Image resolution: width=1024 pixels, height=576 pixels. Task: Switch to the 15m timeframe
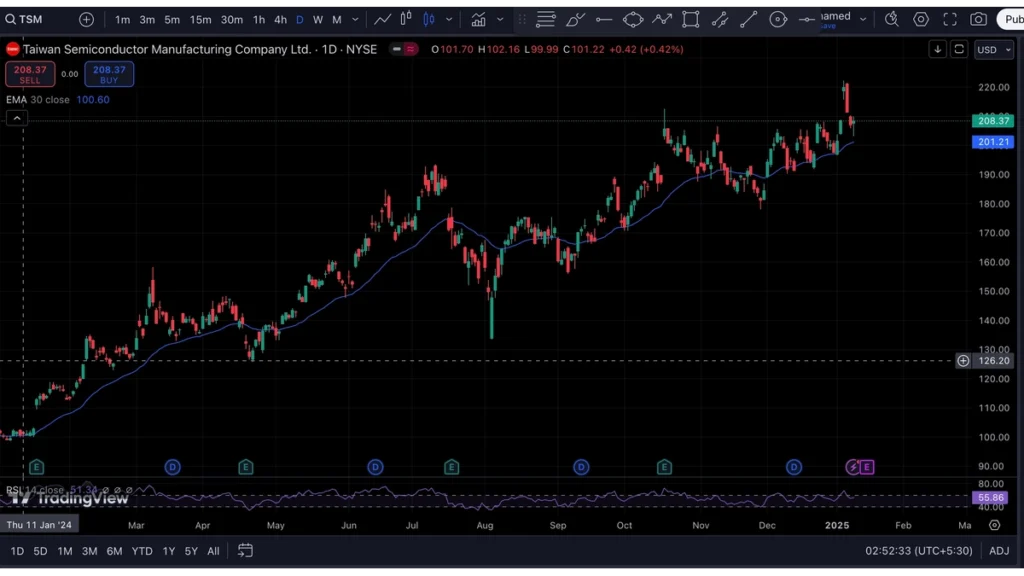200,20
